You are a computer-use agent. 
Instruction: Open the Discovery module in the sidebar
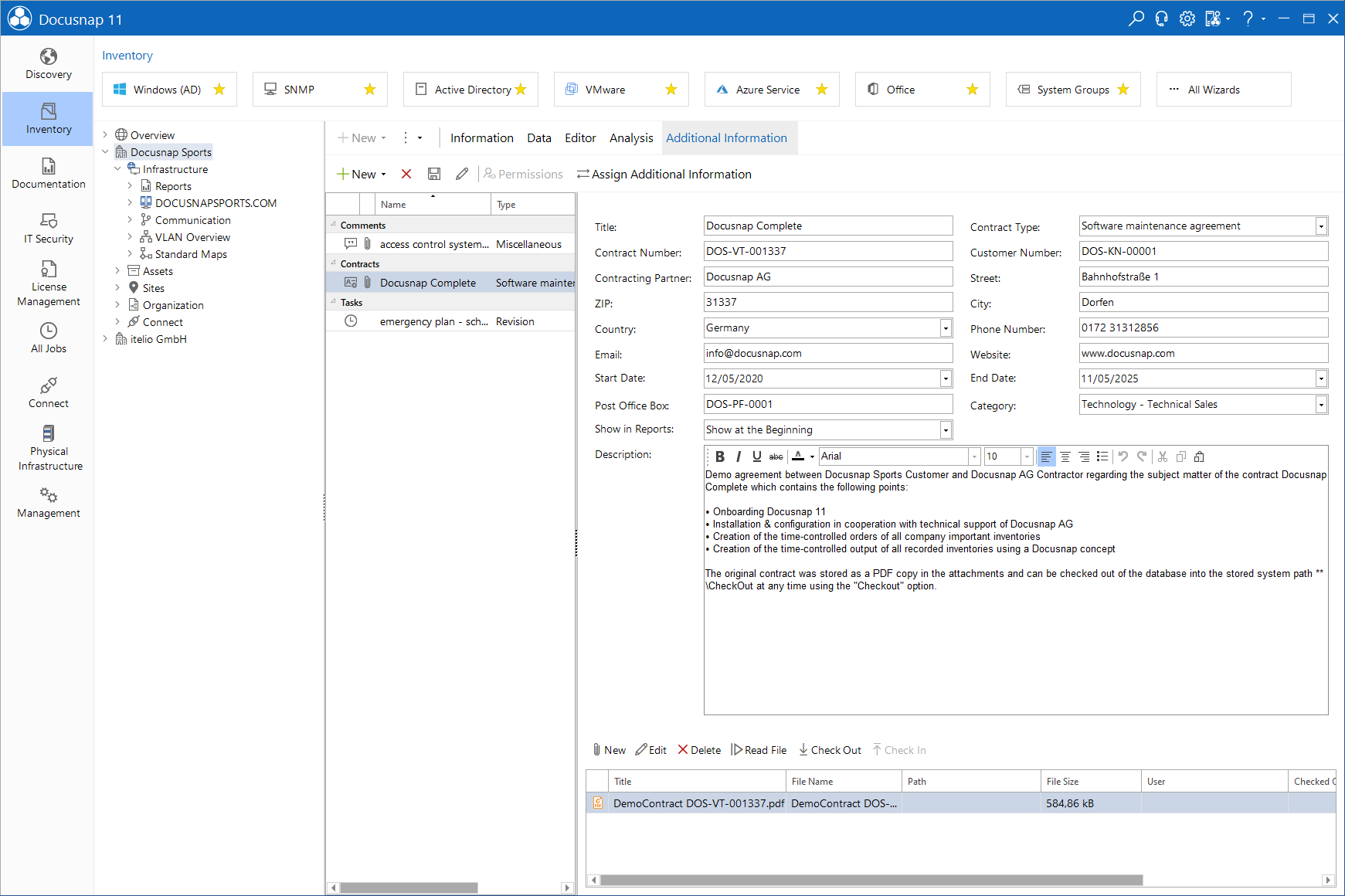[48, 64]
